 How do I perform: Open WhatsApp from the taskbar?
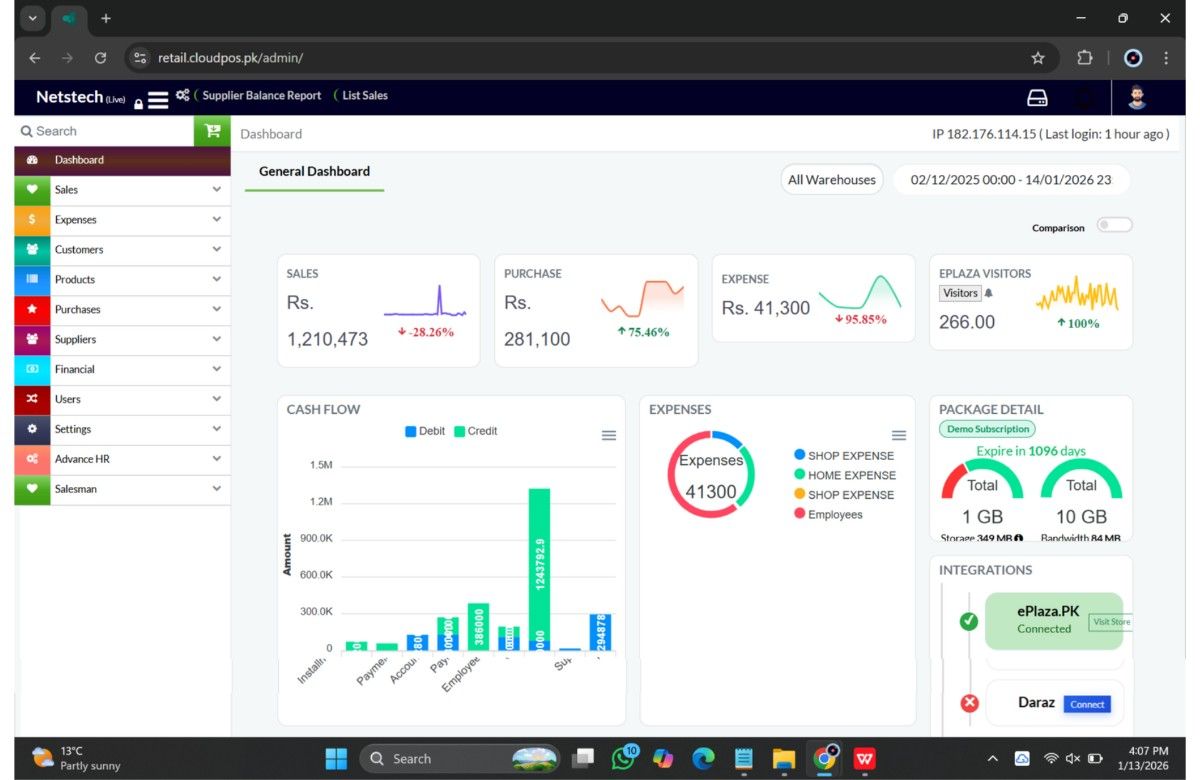(x=624, y=758)
